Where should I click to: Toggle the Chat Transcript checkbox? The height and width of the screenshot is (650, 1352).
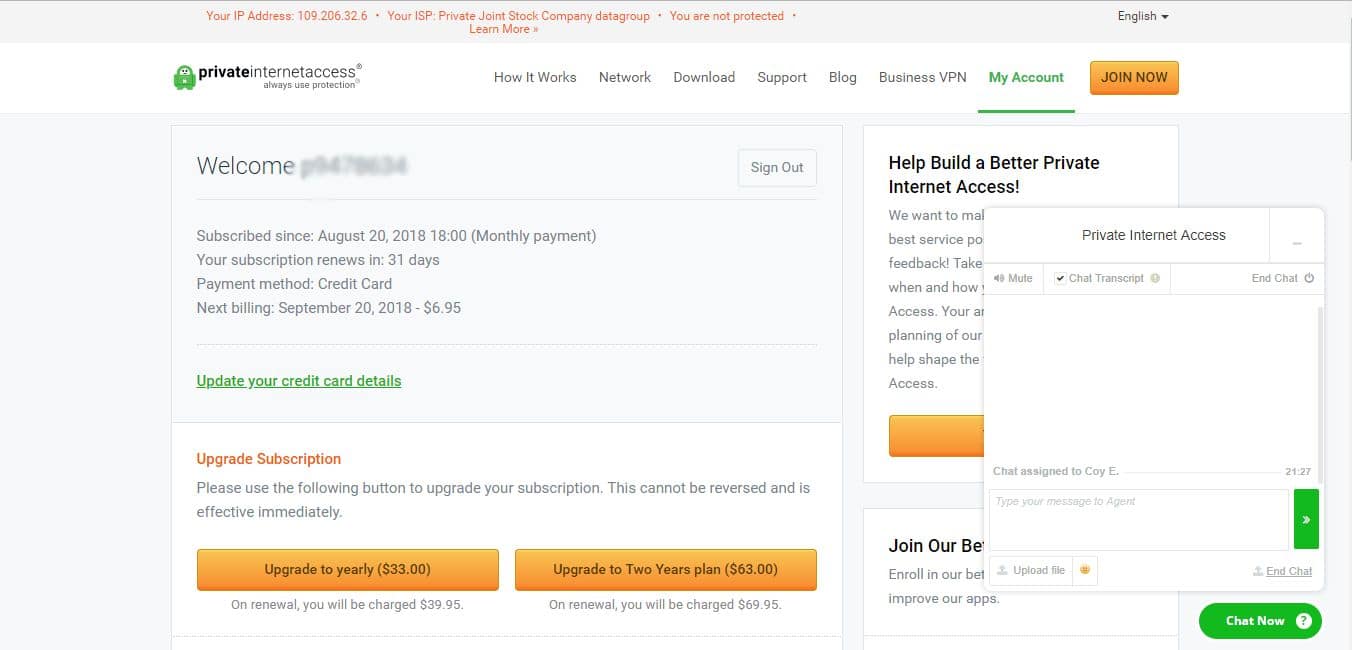[x=1060, y=278]
